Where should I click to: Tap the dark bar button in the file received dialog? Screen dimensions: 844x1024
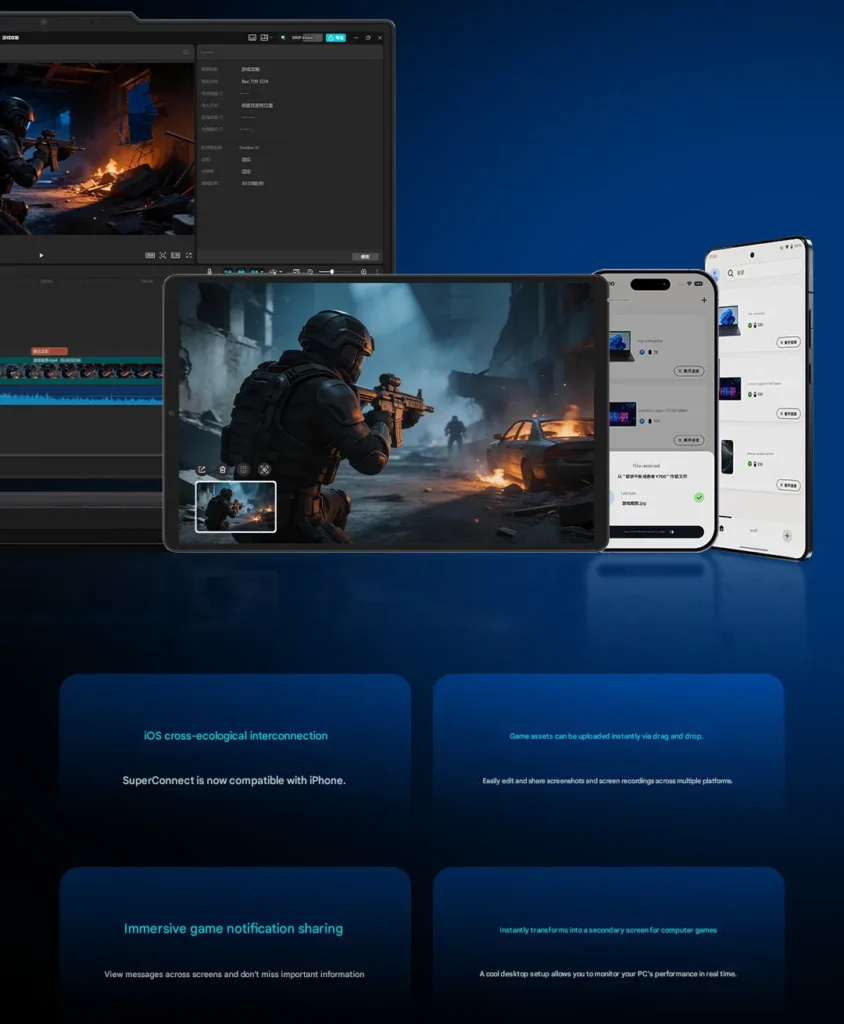tap(655, 532)
